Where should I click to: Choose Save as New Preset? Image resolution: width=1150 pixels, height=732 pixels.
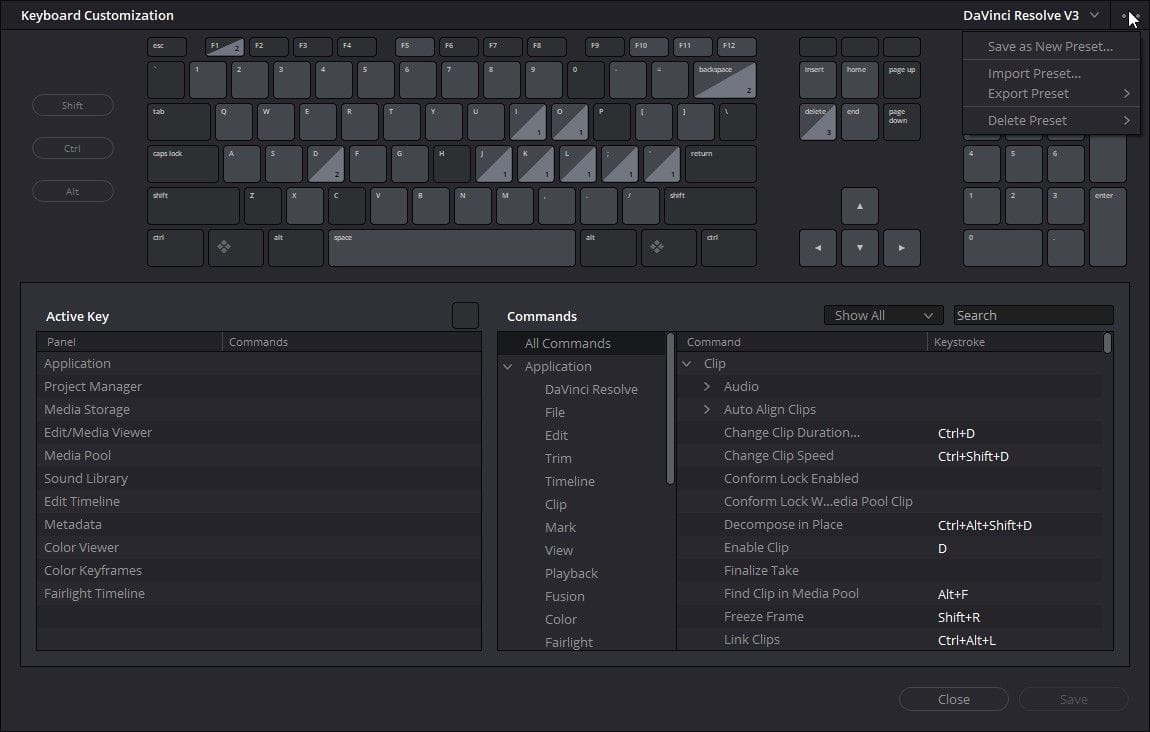1052,46
